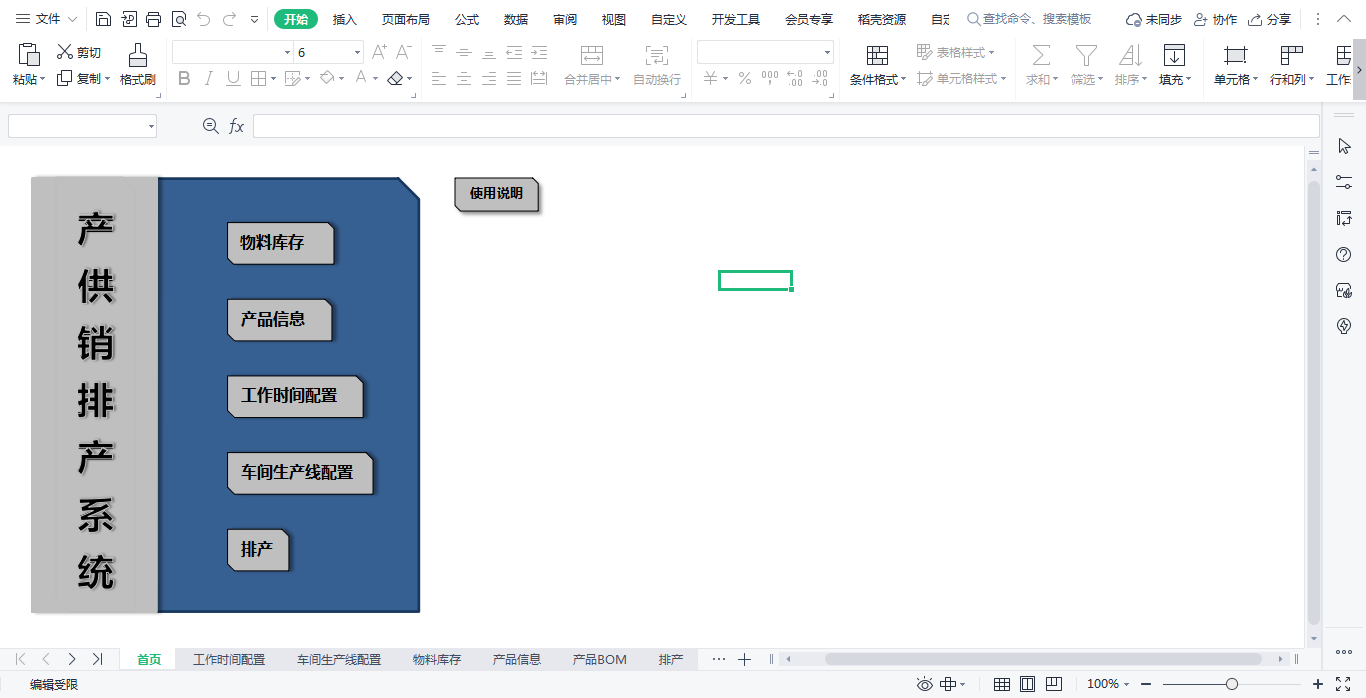1366x698 pixels.
Task: Click the Merge and Center icon
Action: tap(592, 55)
